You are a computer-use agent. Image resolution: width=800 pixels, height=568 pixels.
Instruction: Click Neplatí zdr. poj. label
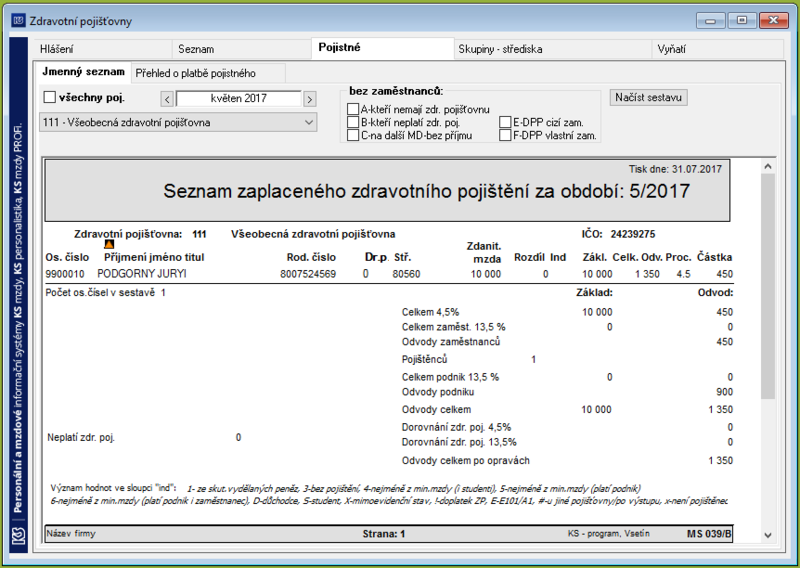tap(81, 437)
